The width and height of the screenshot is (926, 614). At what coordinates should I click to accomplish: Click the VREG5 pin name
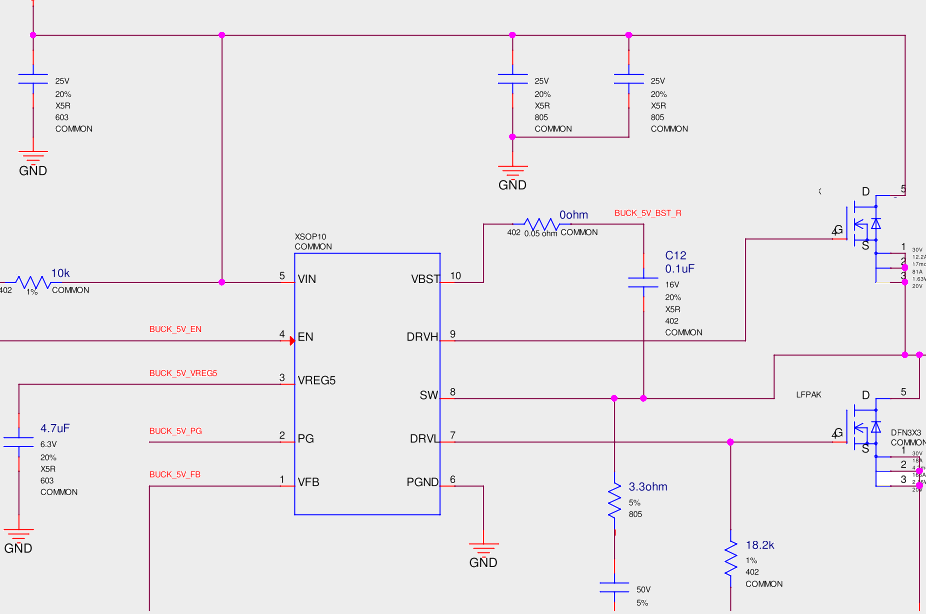[317, 381]
